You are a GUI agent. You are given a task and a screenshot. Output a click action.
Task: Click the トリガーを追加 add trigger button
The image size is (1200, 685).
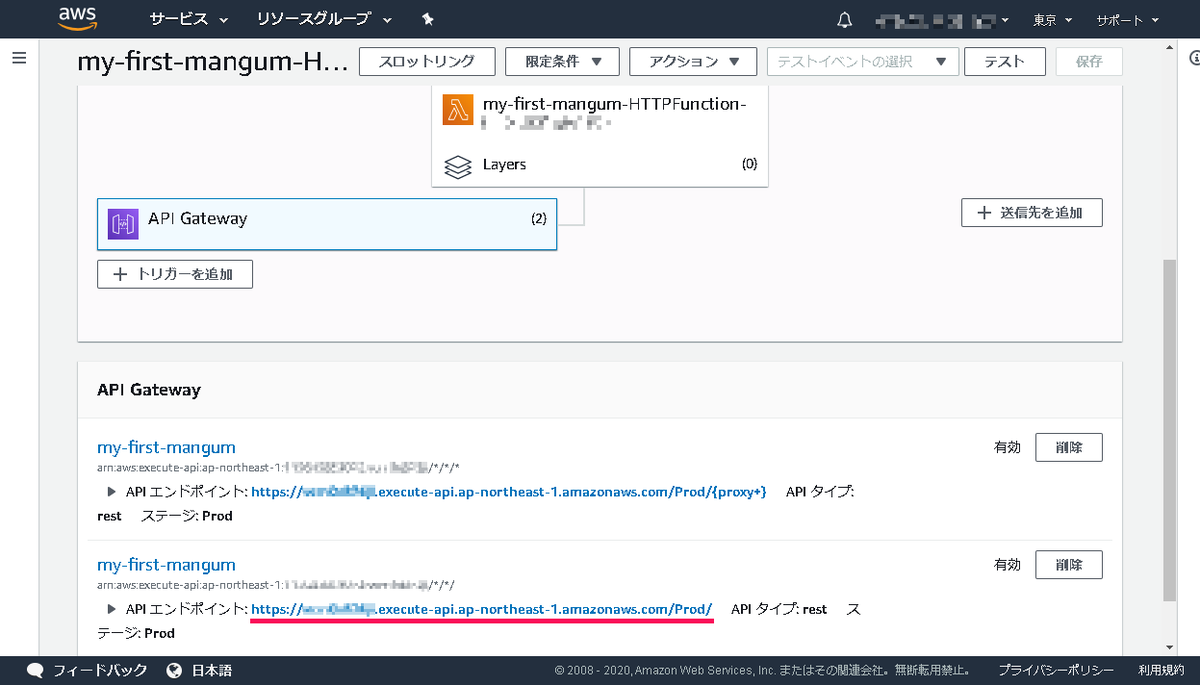[175, 274]
